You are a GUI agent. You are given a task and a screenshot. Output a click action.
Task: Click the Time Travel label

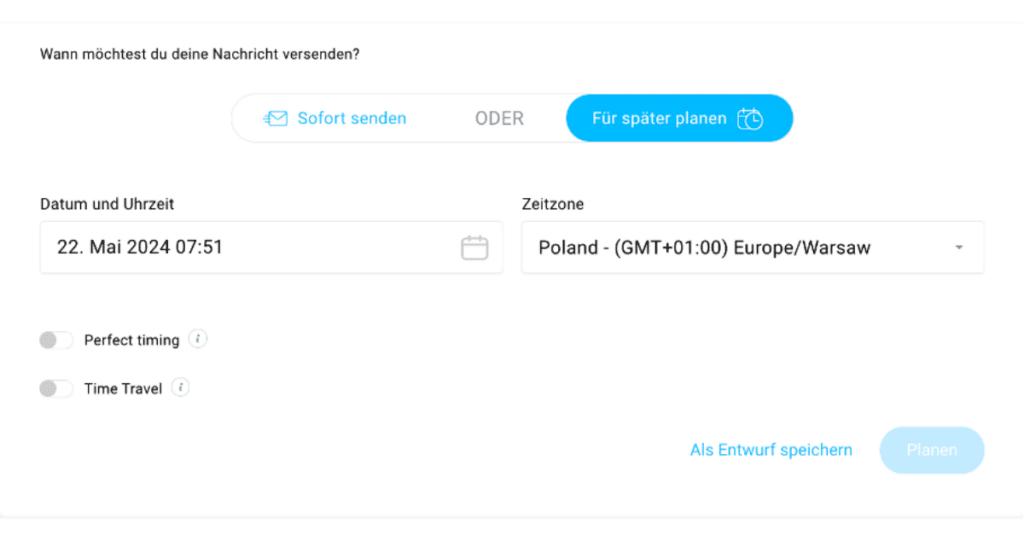(123, 388)
